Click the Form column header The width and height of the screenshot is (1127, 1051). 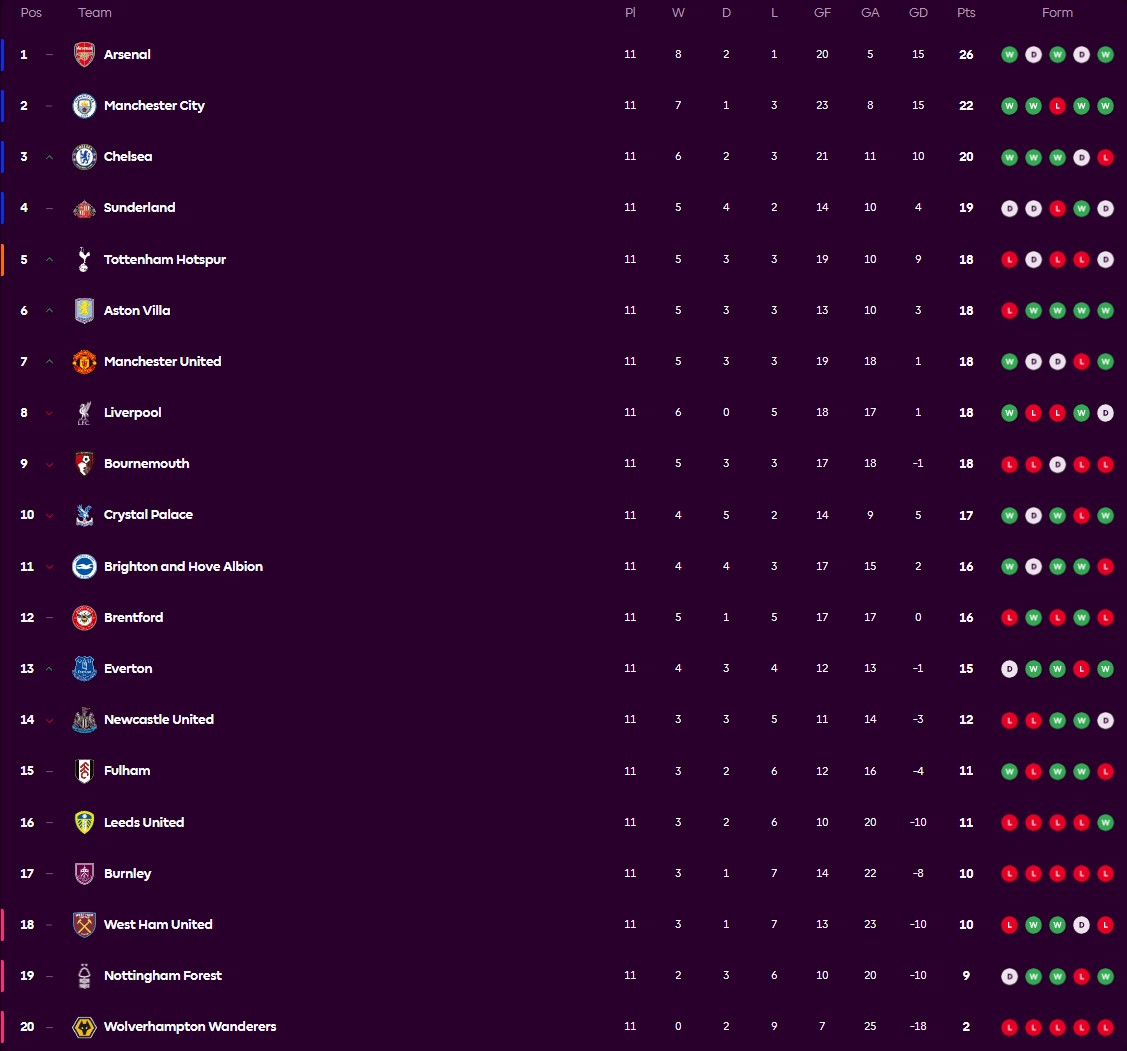(x=1057, y=13)
